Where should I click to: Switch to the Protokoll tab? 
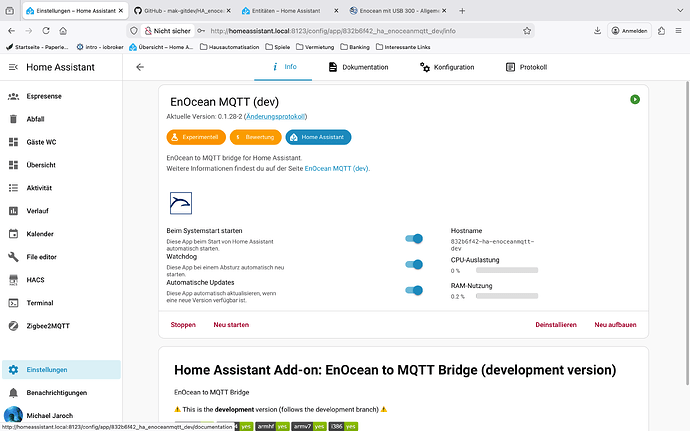527,67
